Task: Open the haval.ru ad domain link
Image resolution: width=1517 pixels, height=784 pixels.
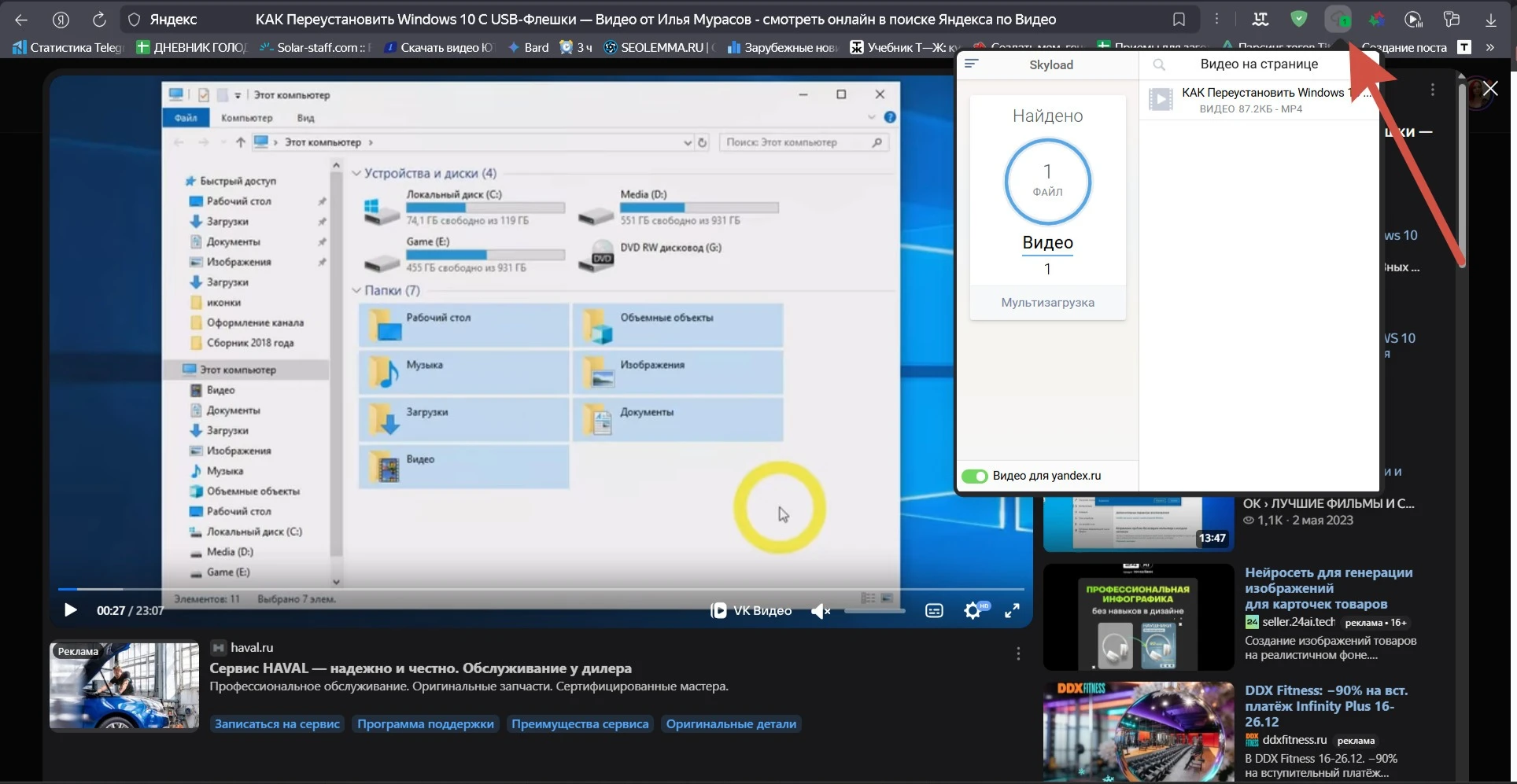Action: tap(252, 648)
